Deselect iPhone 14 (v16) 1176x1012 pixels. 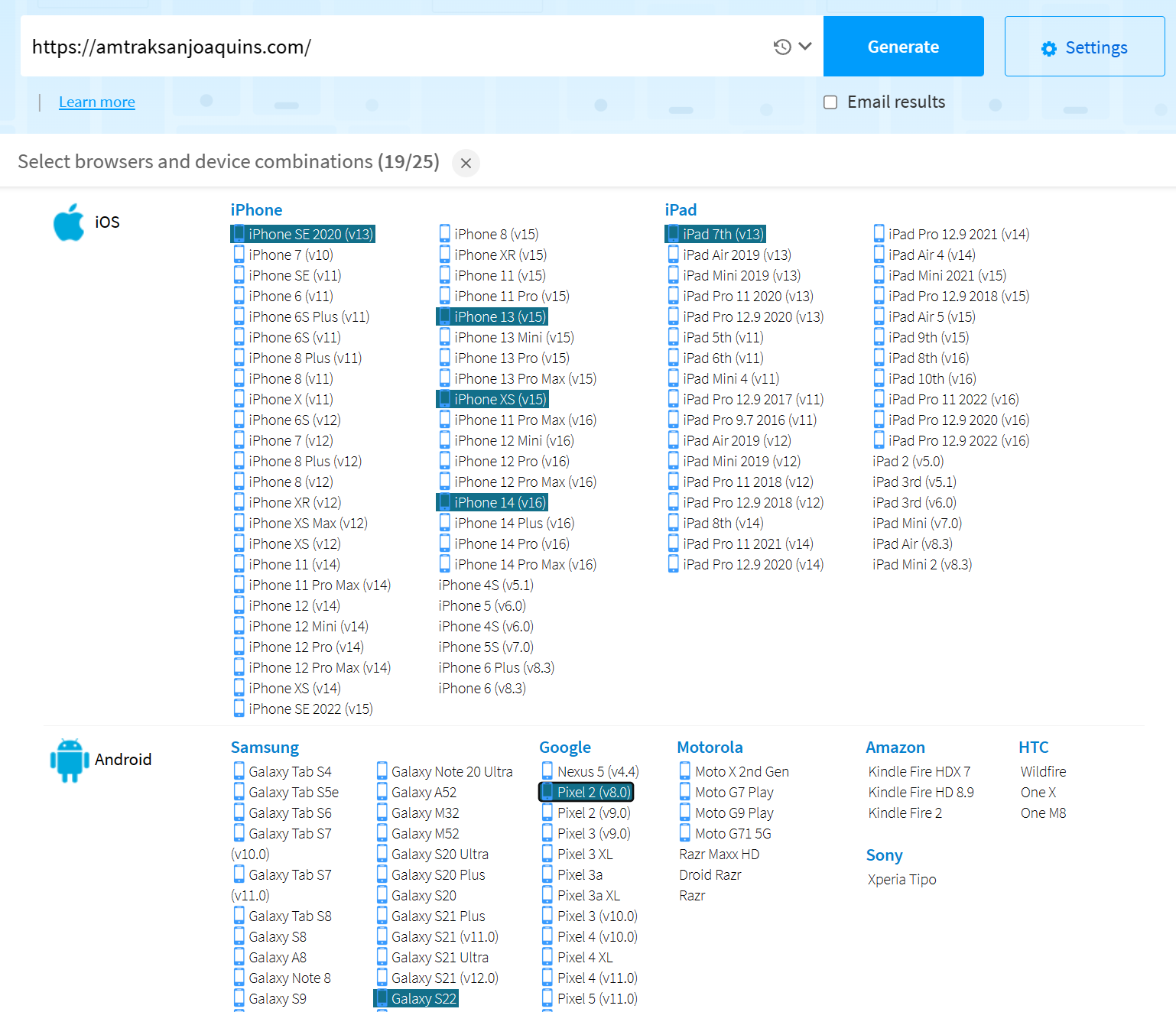tap(492, 502)
